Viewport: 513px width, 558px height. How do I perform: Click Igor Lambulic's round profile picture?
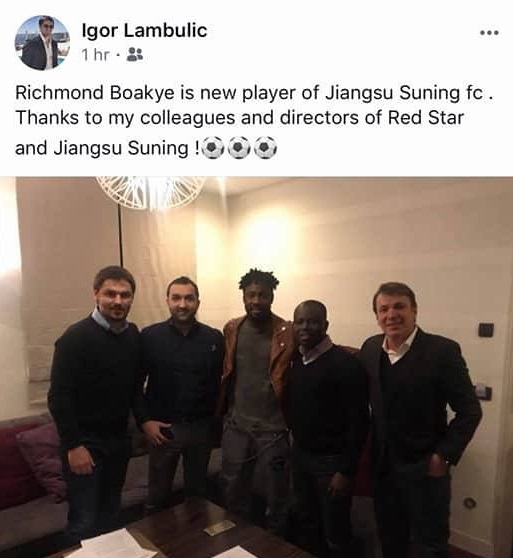click(42, 43)
